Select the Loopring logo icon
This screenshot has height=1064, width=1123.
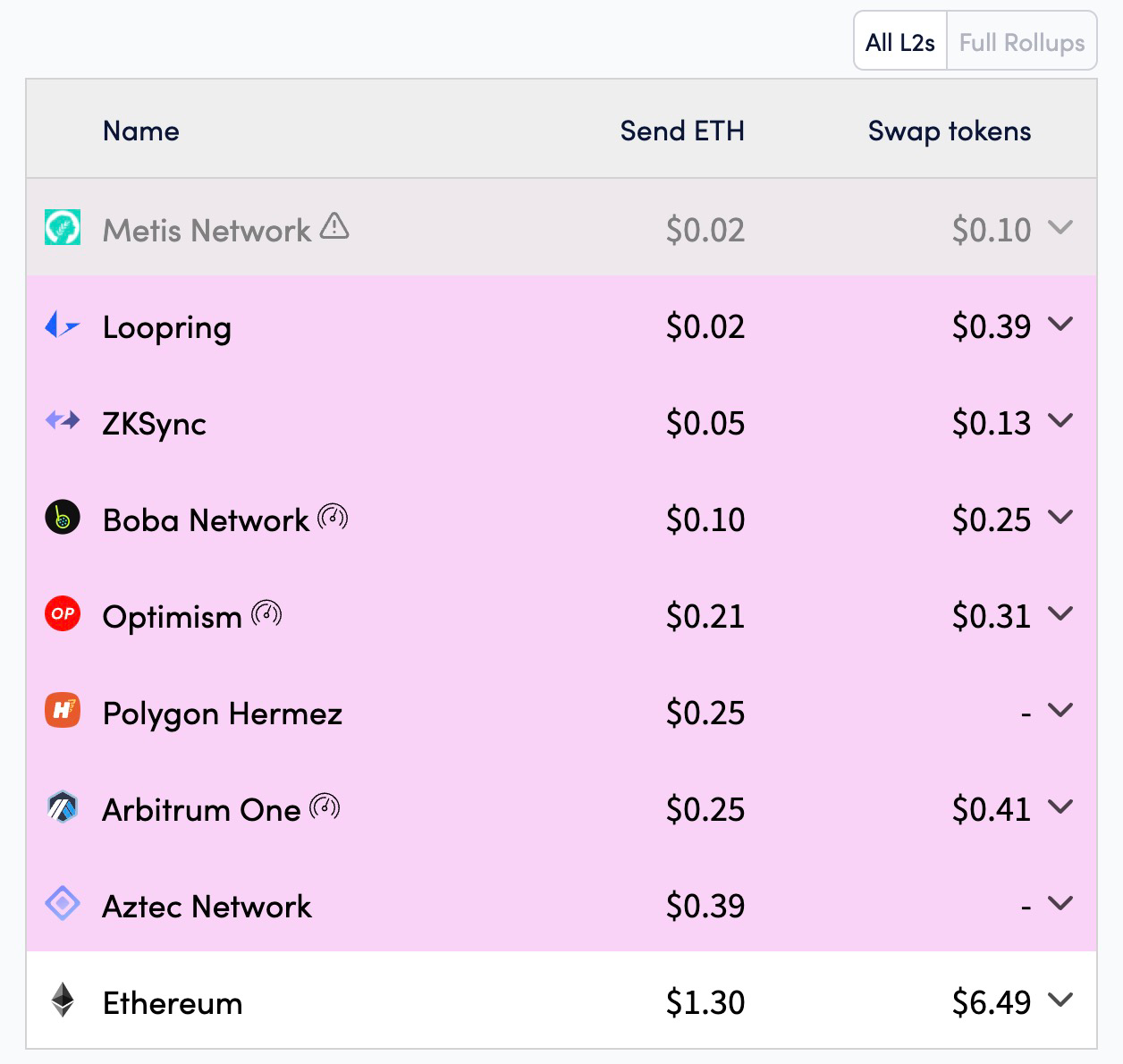pyautogui.click(x=62, y=326)
